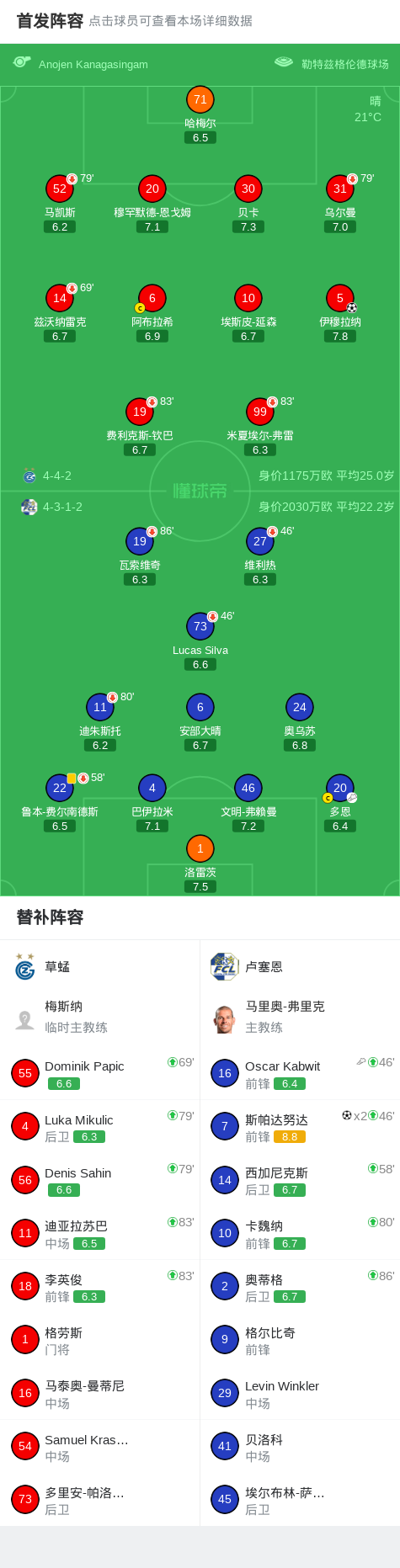
Task: Click the referee whistle icon
Action: (22, 62)
